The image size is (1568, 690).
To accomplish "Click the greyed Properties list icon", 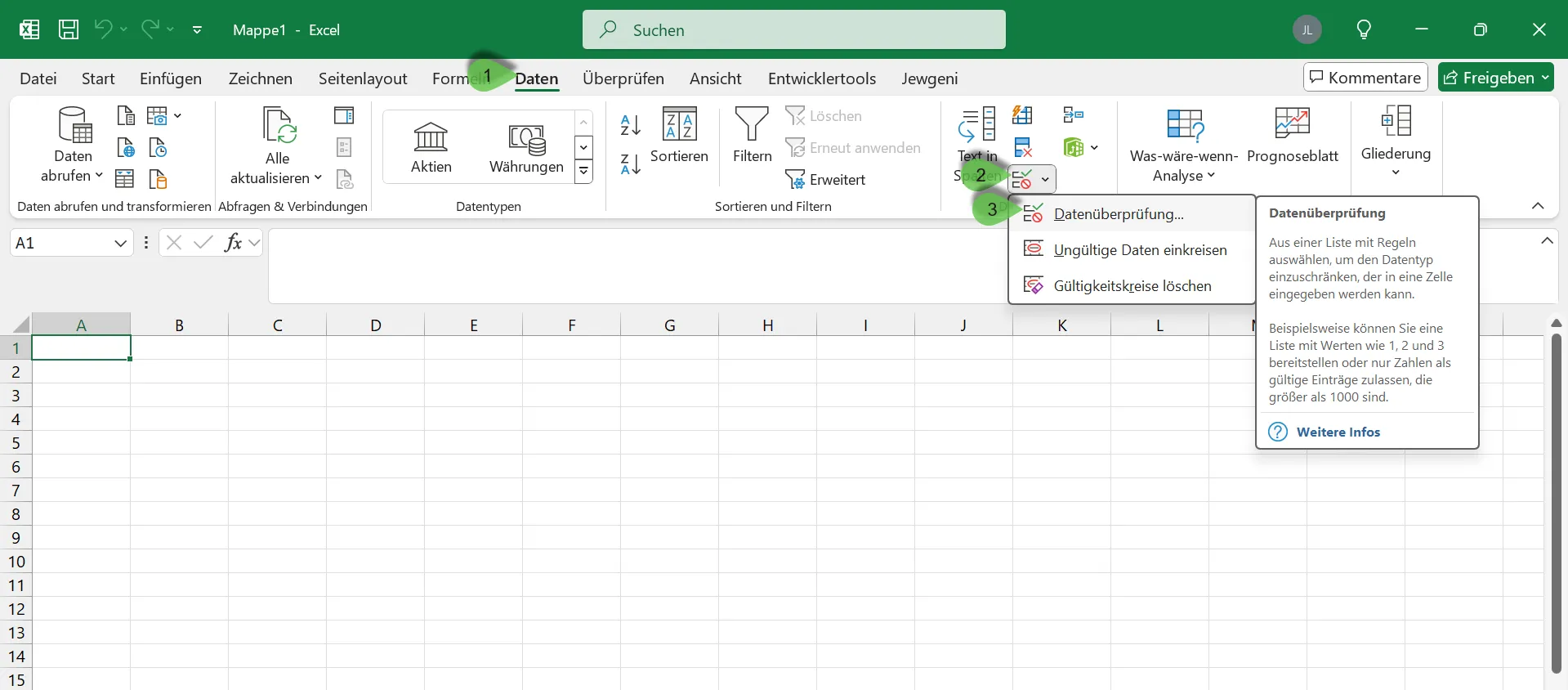I will (344, 147).
